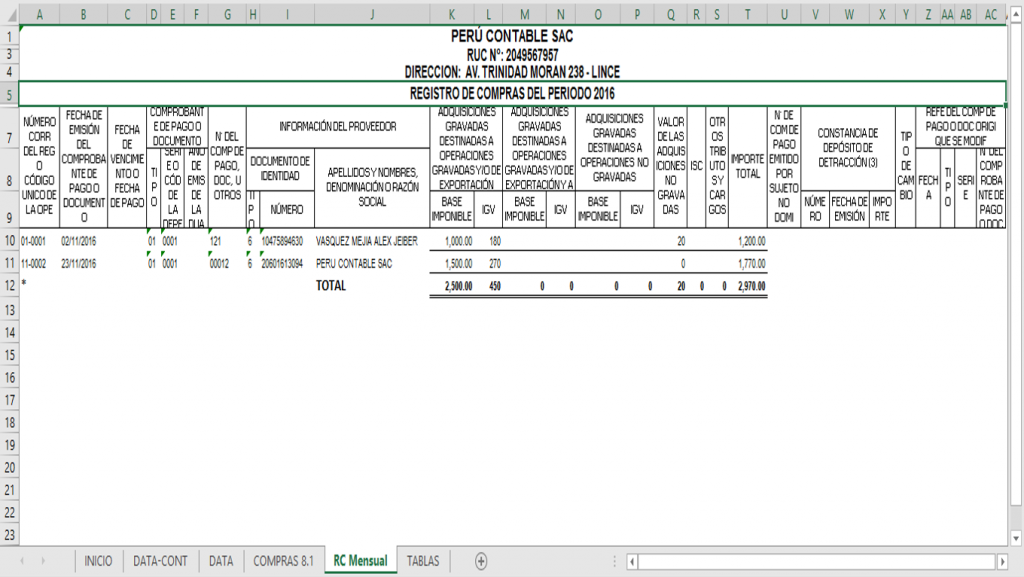This screenshot has height=577, width=1024.
Task: Click the PERÚ CONTABLE SAC title cell
Action: 512,36
